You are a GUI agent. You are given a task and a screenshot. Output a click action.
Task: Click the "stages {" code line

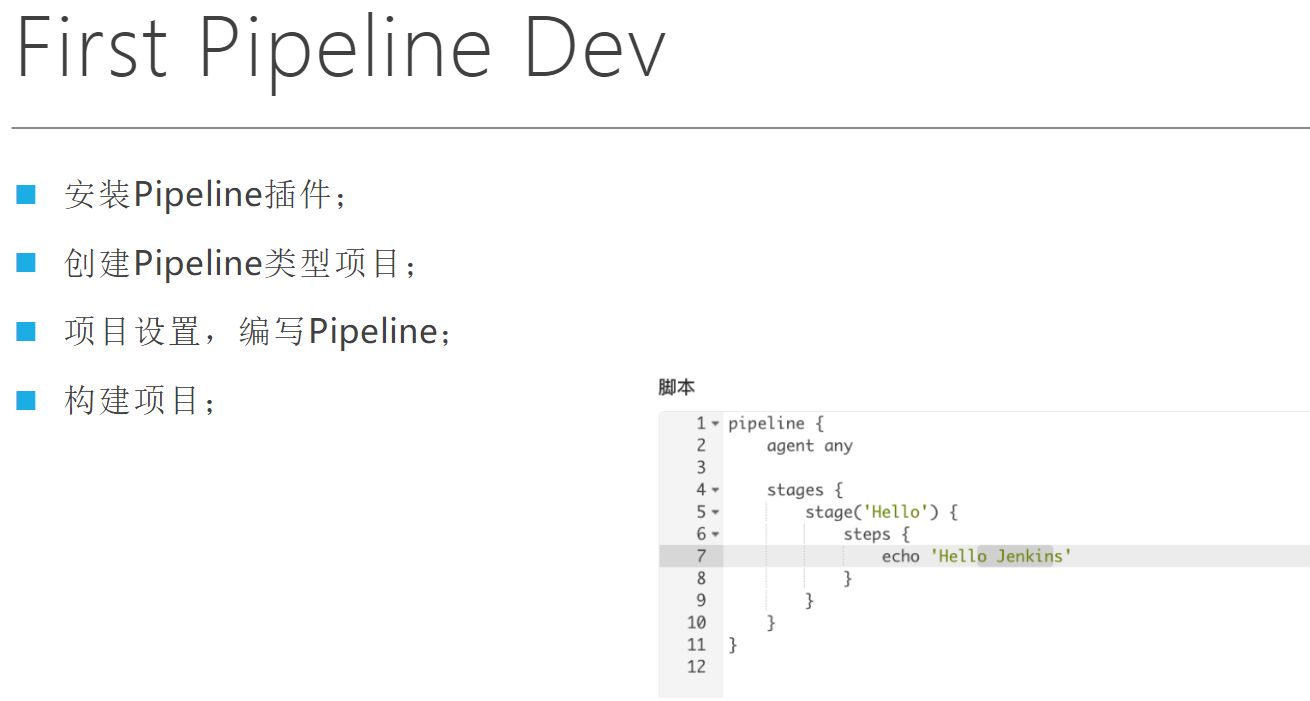click(805, 490)
